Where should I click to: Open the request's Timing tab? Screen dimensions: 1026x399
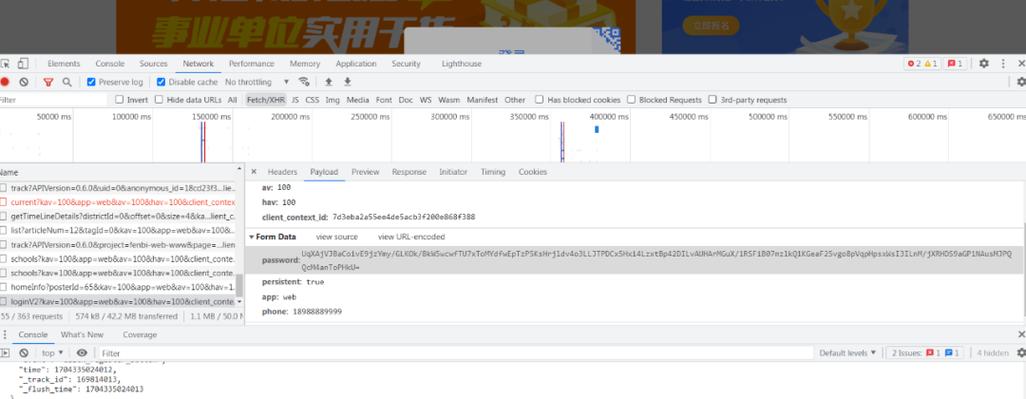[493, 171]
